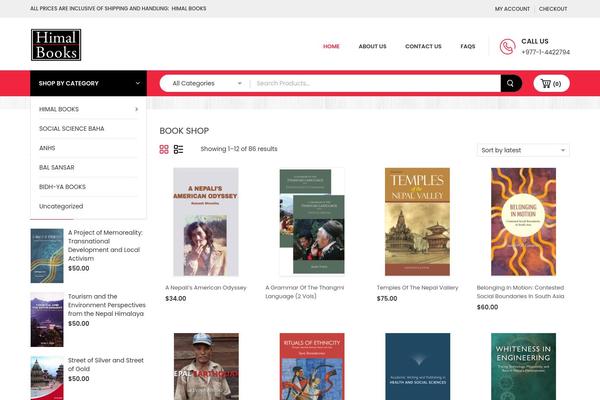The image size is (600, 400).
Task: Go to the Checkout link
Action: pos(553,9)
